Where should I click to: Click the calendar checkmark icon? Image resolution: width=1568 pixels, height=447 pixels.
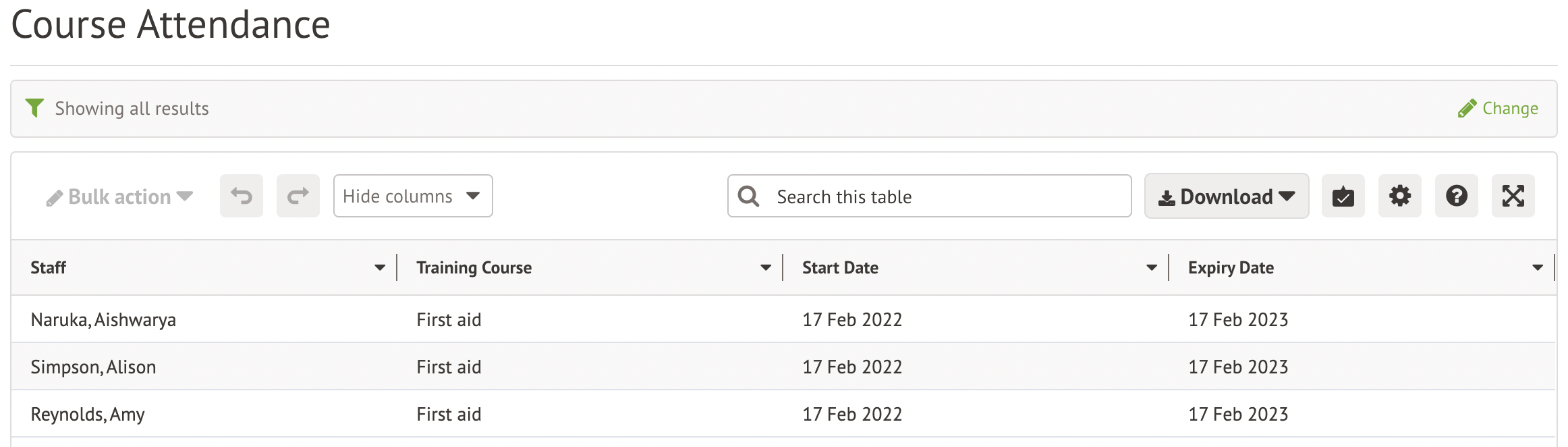tap(1343, 196)
